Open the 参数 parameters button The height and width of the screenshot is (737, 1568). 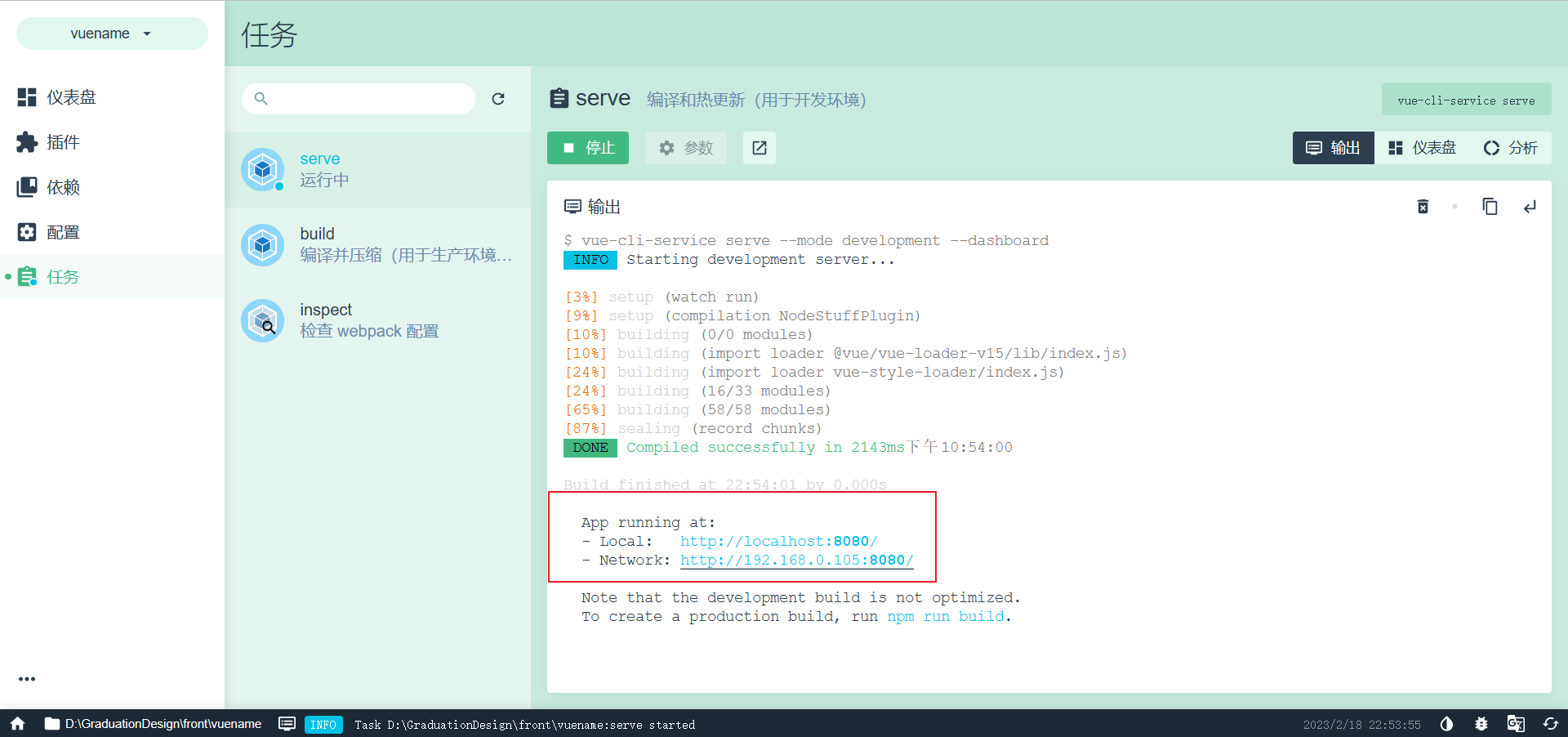[686, 148]
